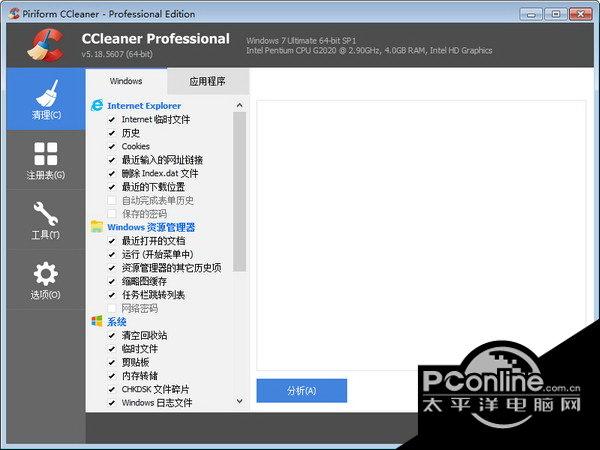Image resolution: width=600 pixels, height=450 pixels.
Task: Click the 分析(A) analyze button
Action: [302, 391]
